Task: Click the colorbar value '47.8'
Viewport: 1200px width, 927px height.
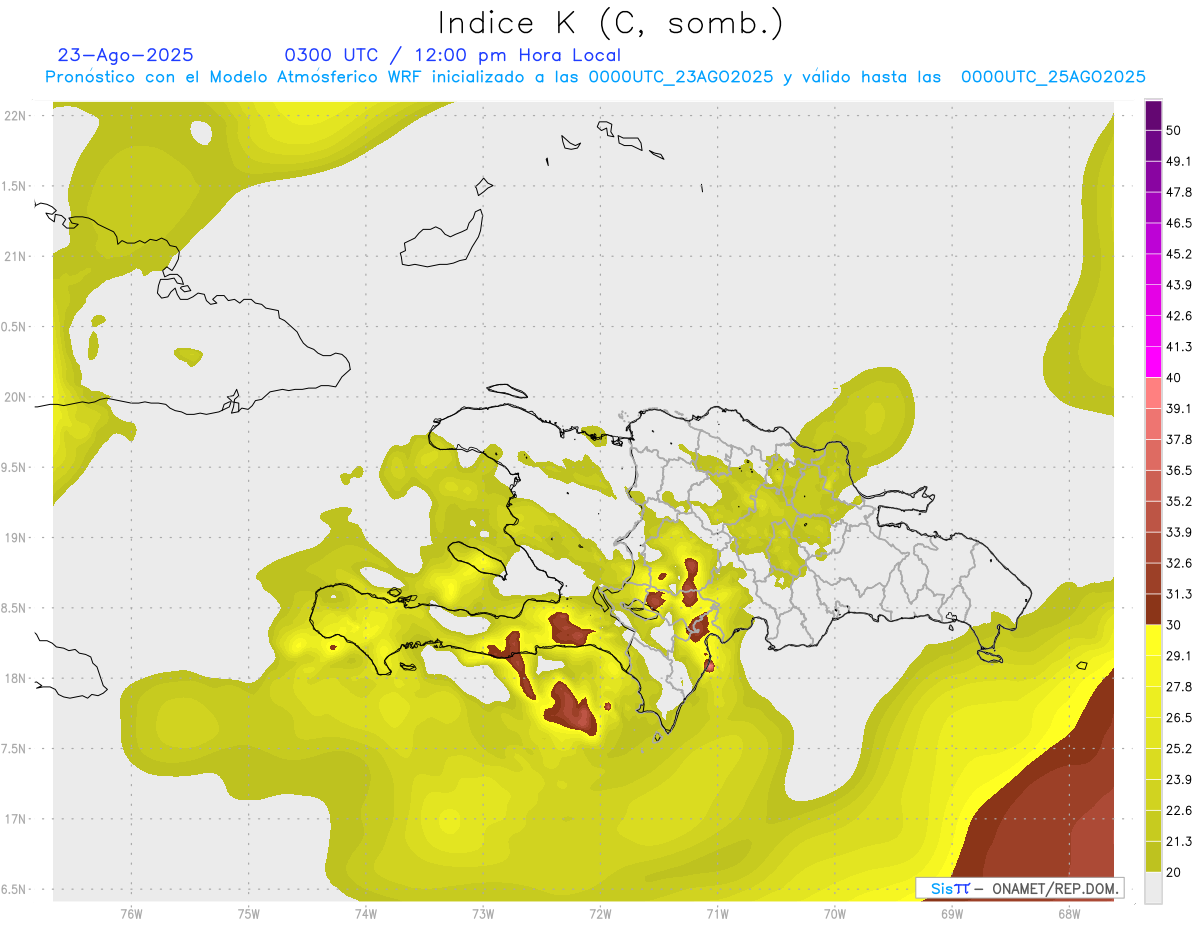Action: 1179,192
